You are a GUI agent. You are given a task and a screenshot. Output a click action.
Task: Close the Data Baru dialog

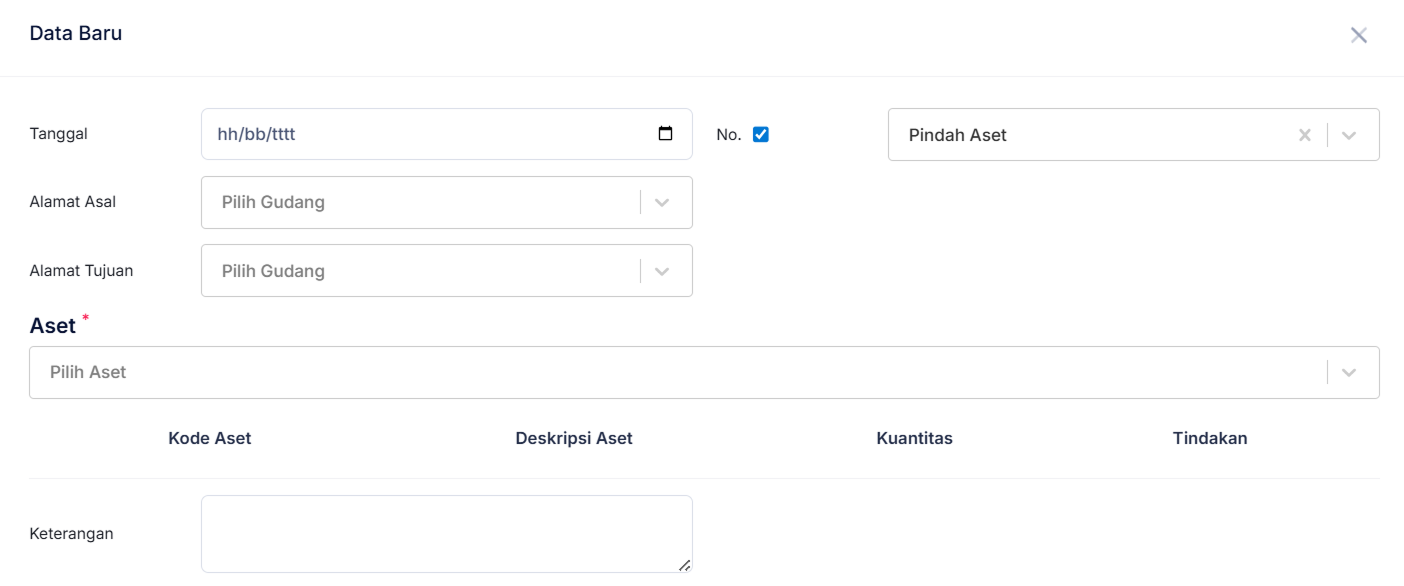[x=1358, y=36]
